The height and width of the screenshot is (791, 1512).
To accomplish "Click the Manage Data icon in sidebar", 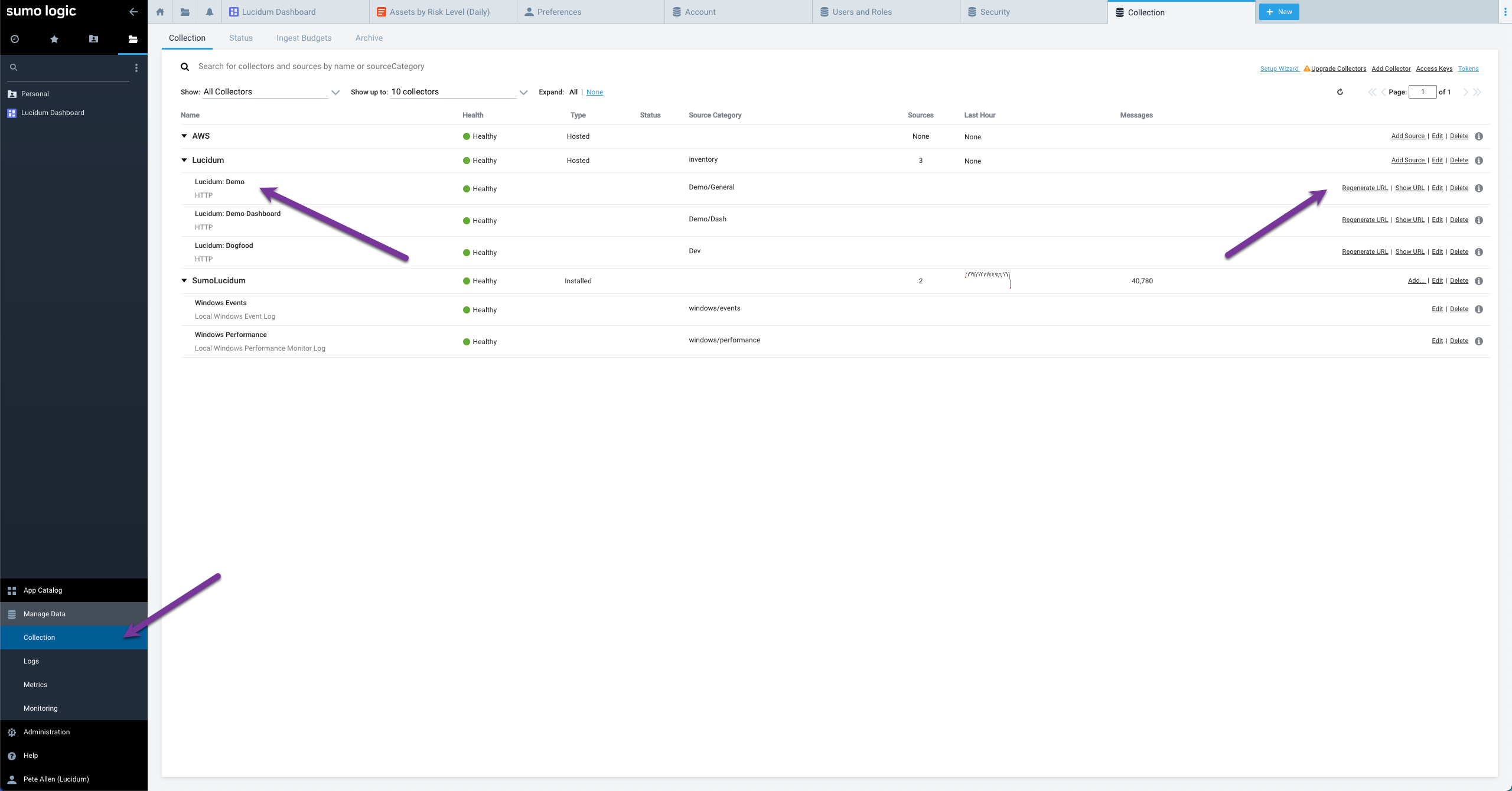I will point(13,613).
